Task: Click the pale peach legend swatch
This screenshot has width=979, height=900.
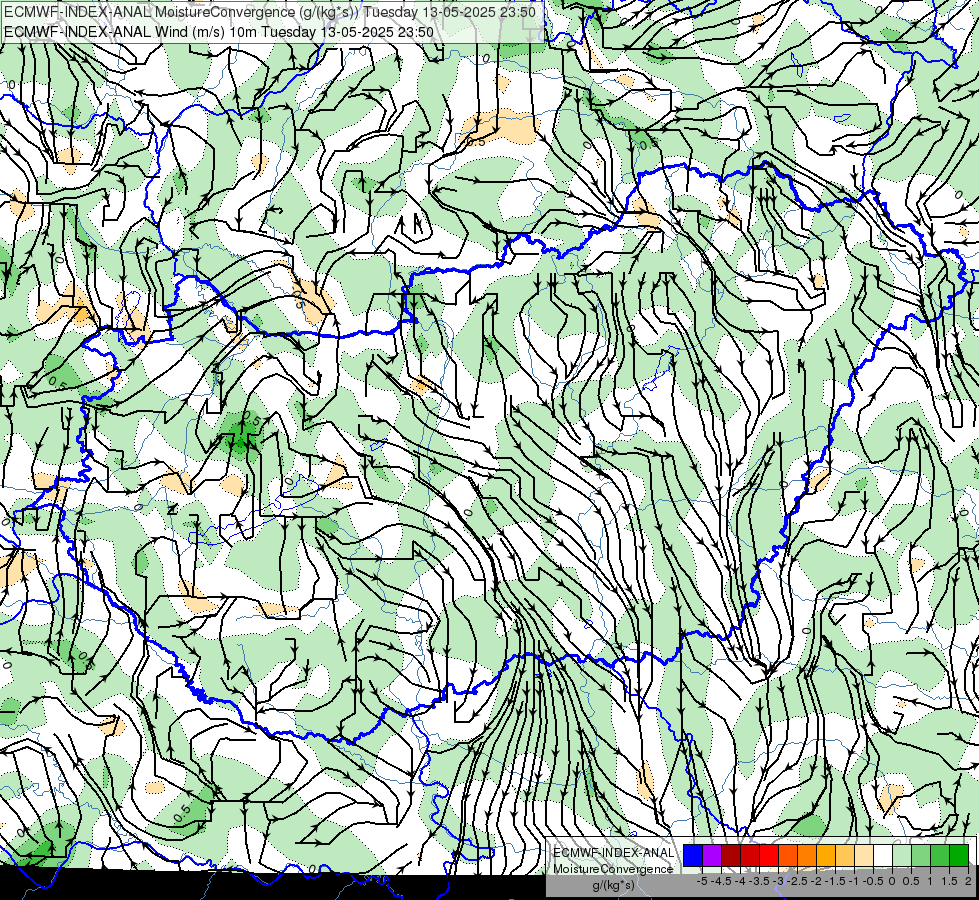Action: point(864,856)
